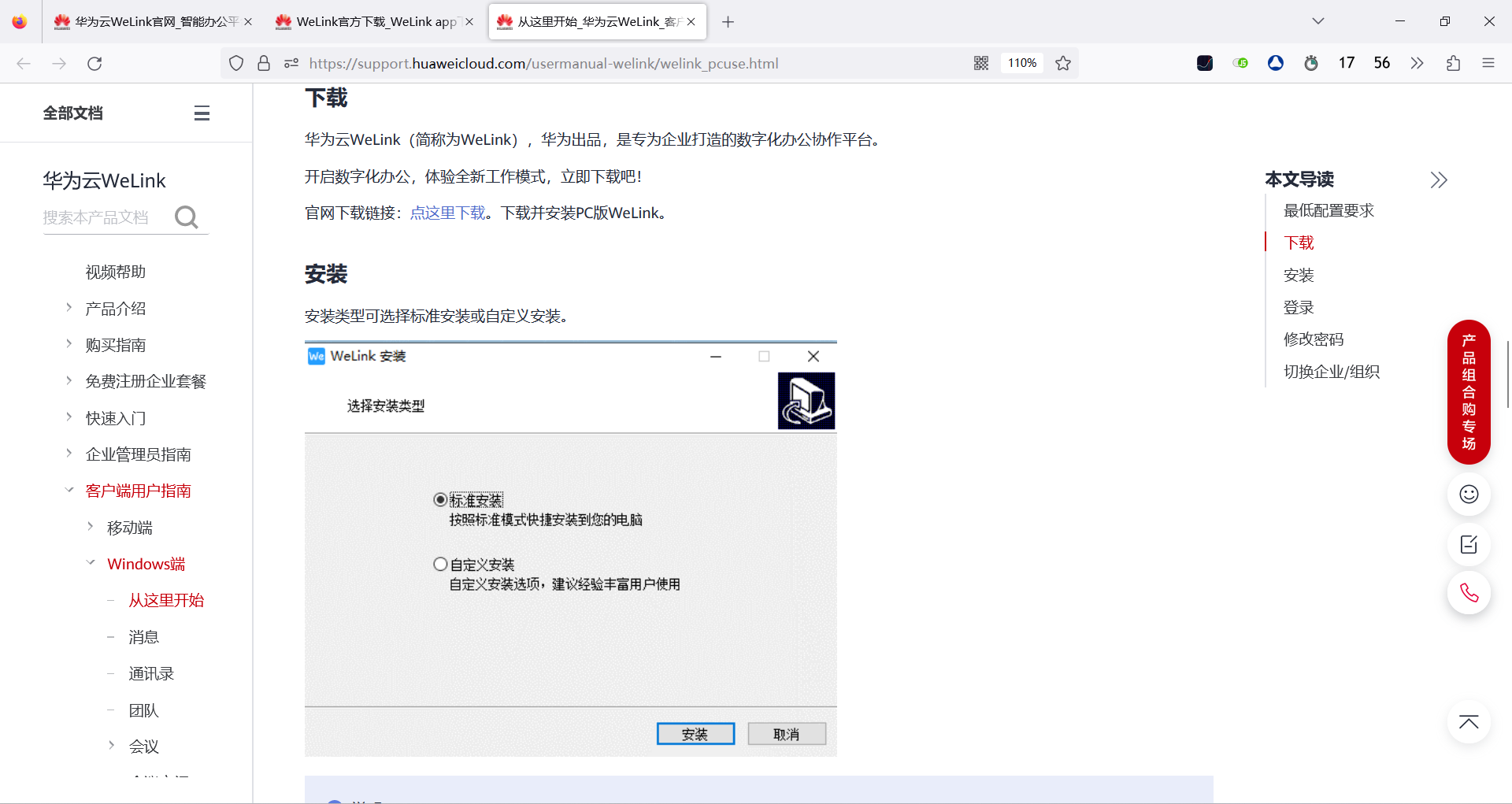Collapse the 本文导读 panel with double chevron
1512x804 pixels.
[x=1439, y=180]
